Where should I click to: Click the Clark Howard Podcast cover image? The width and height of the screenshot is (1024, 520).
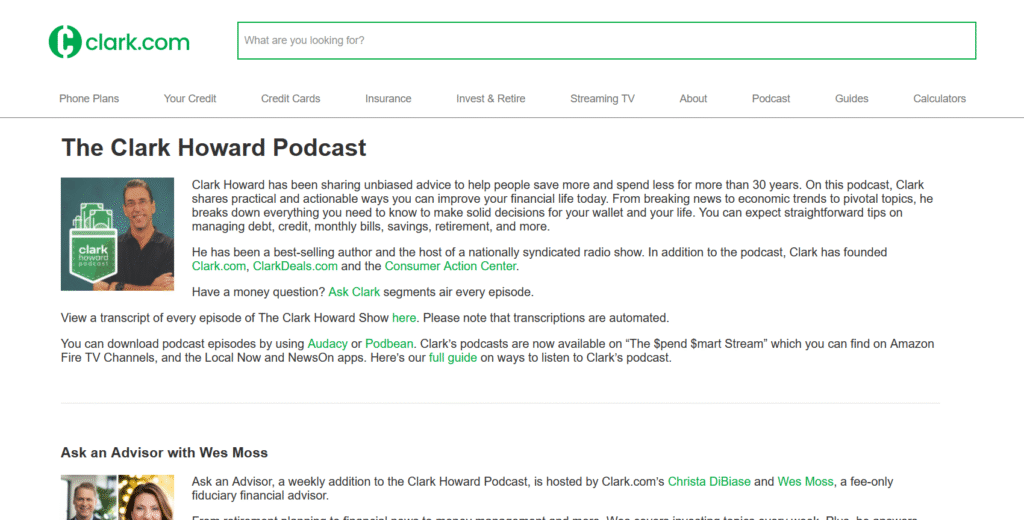118,234
